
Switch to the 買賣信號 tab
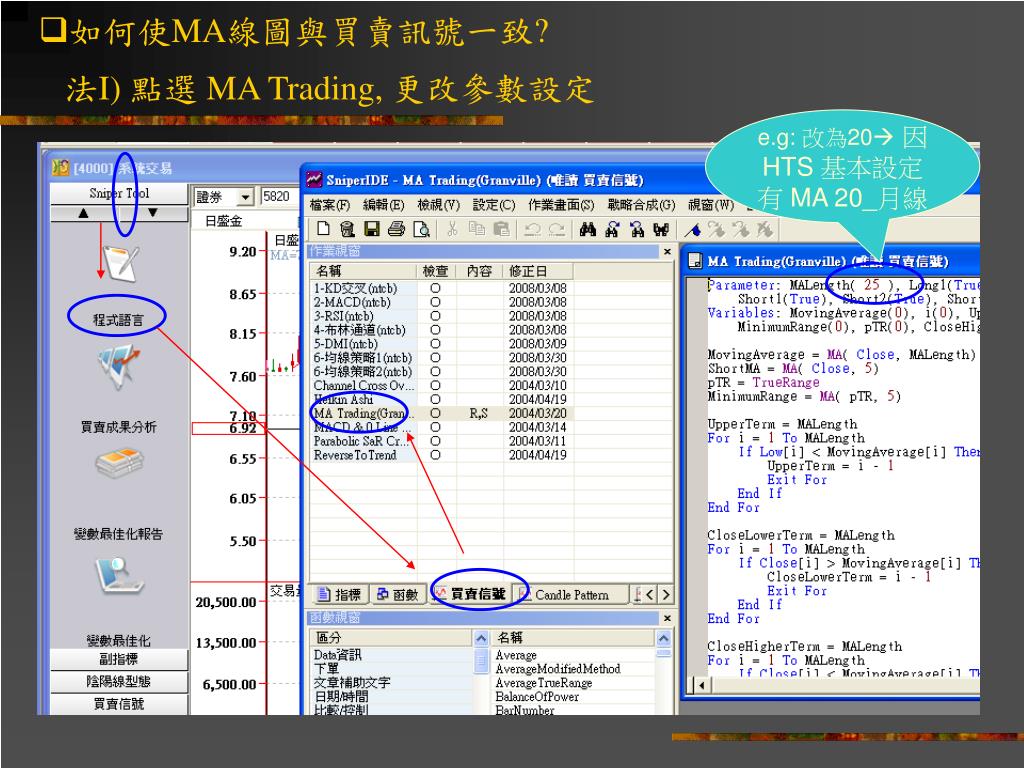(470, 594)
